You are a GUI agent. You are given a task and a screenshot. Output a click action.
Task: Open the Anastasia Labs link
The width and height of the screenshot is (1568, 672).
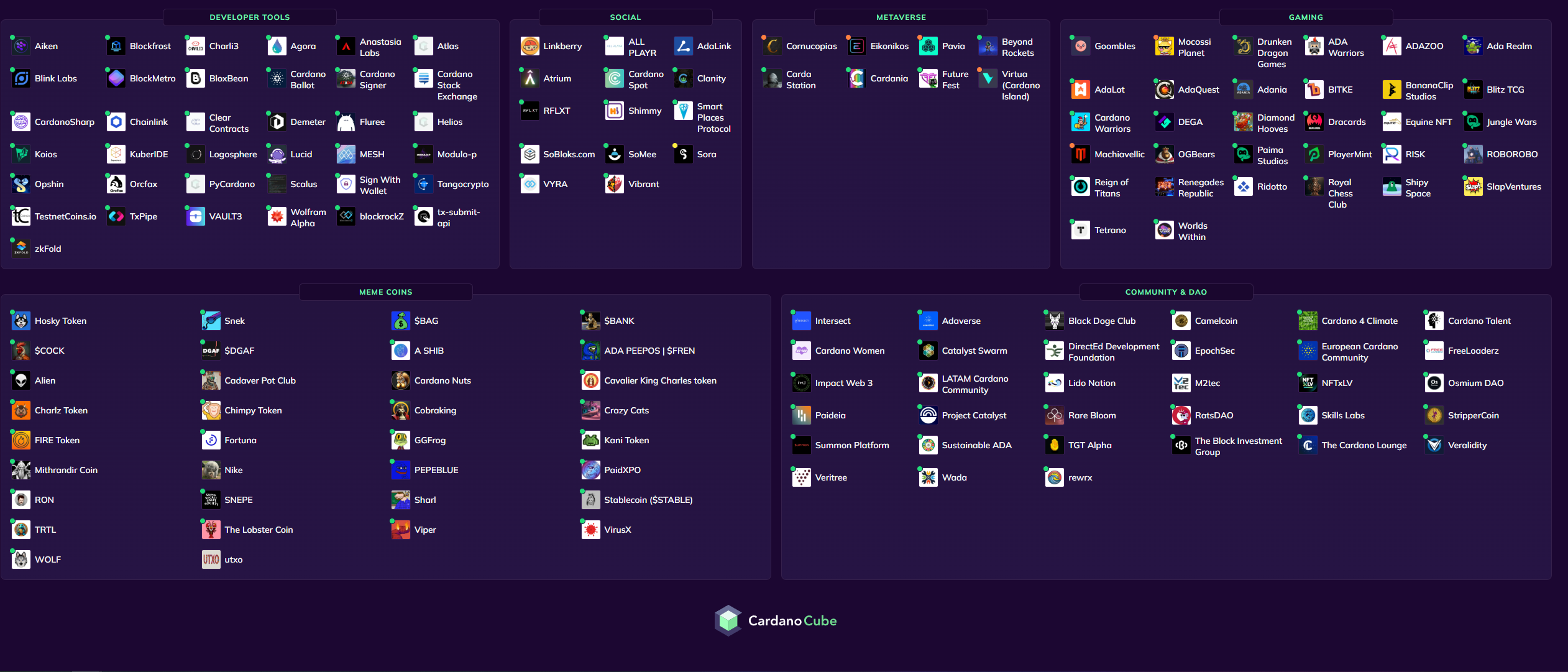380,47
